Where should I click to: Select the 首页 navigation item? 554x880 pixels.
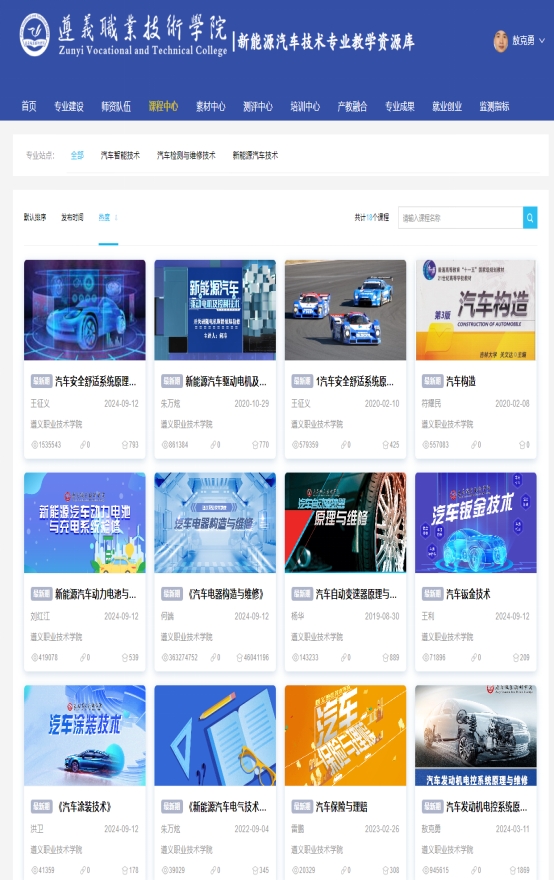click(x=29, y=106)
